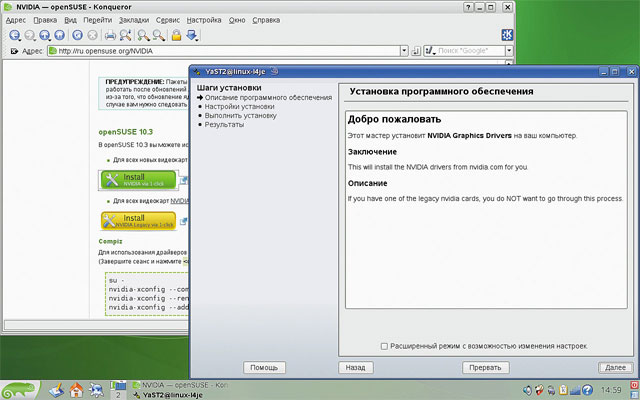Open Вид menu
Viewport: 640px width, 400px height.
[x=70, y=20]
